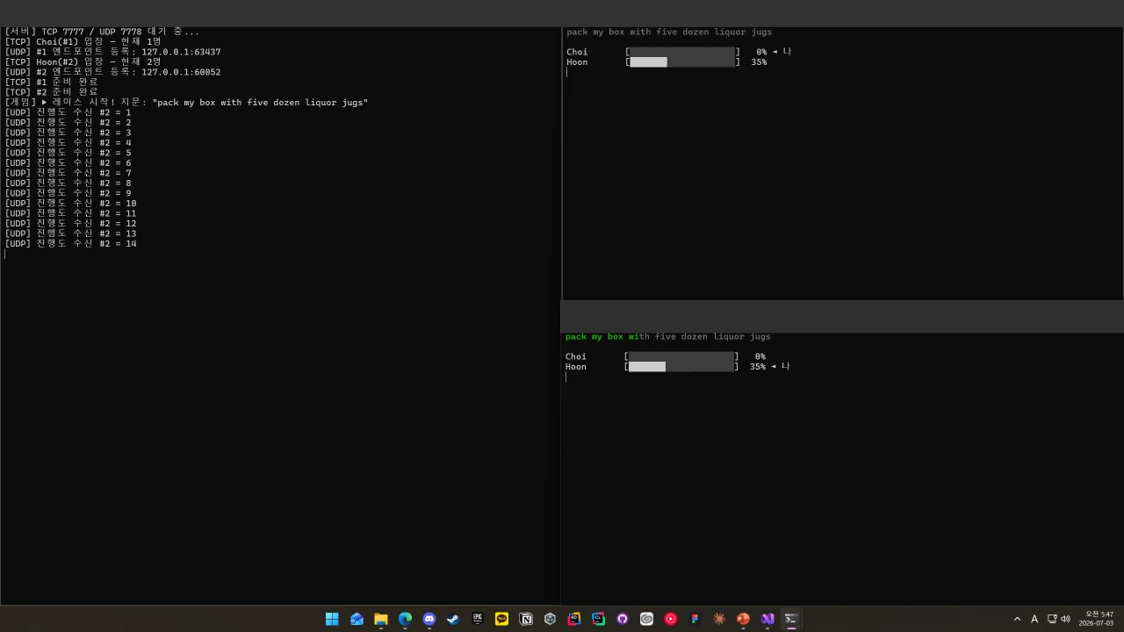Open the volume control in system tray
The height and width of the screenshot is (632, 1124).
(x=1066, y=619)
